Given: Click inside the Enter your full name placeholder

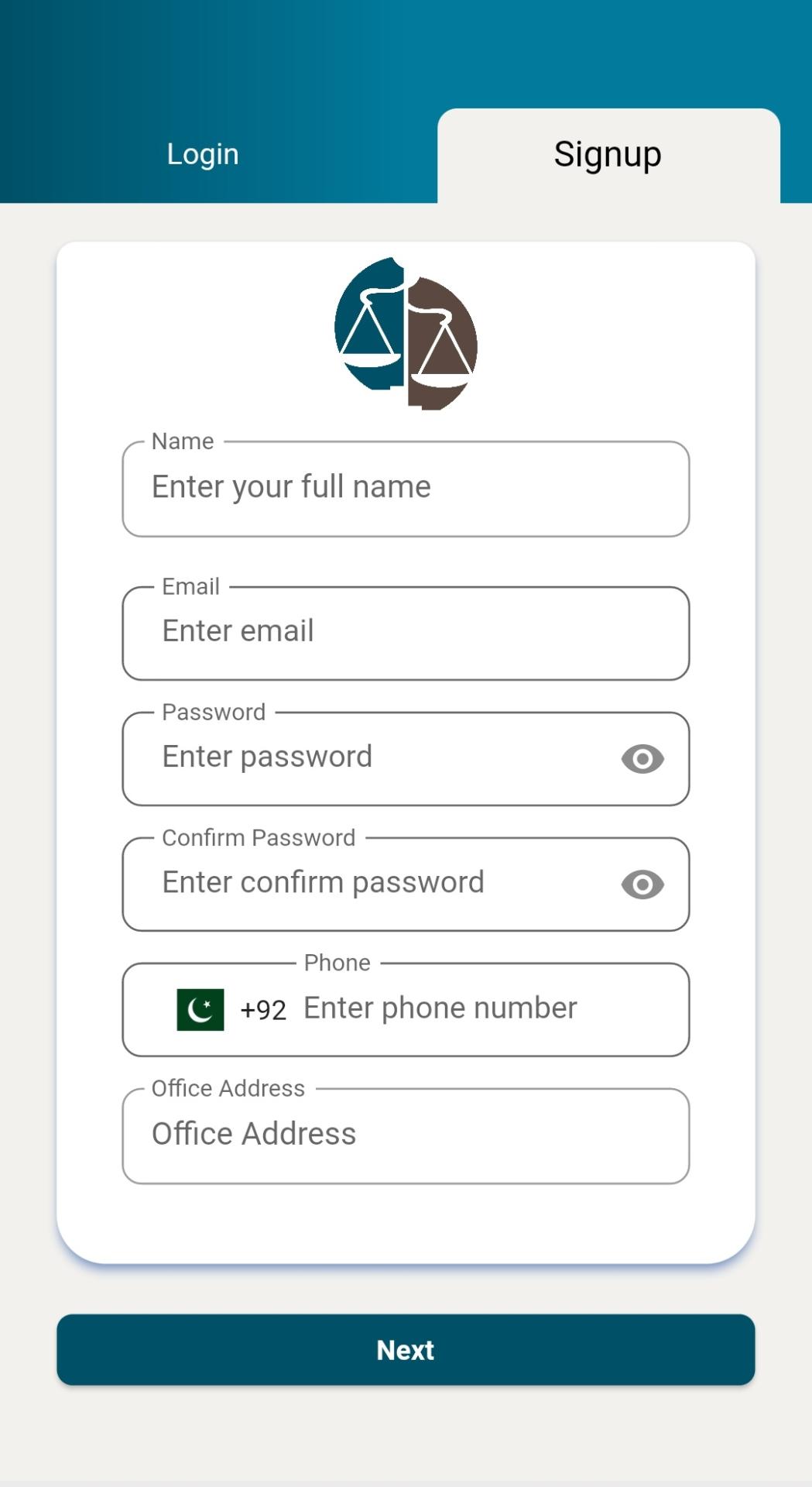Looking at the screenshot, I should tap(290, 486).
